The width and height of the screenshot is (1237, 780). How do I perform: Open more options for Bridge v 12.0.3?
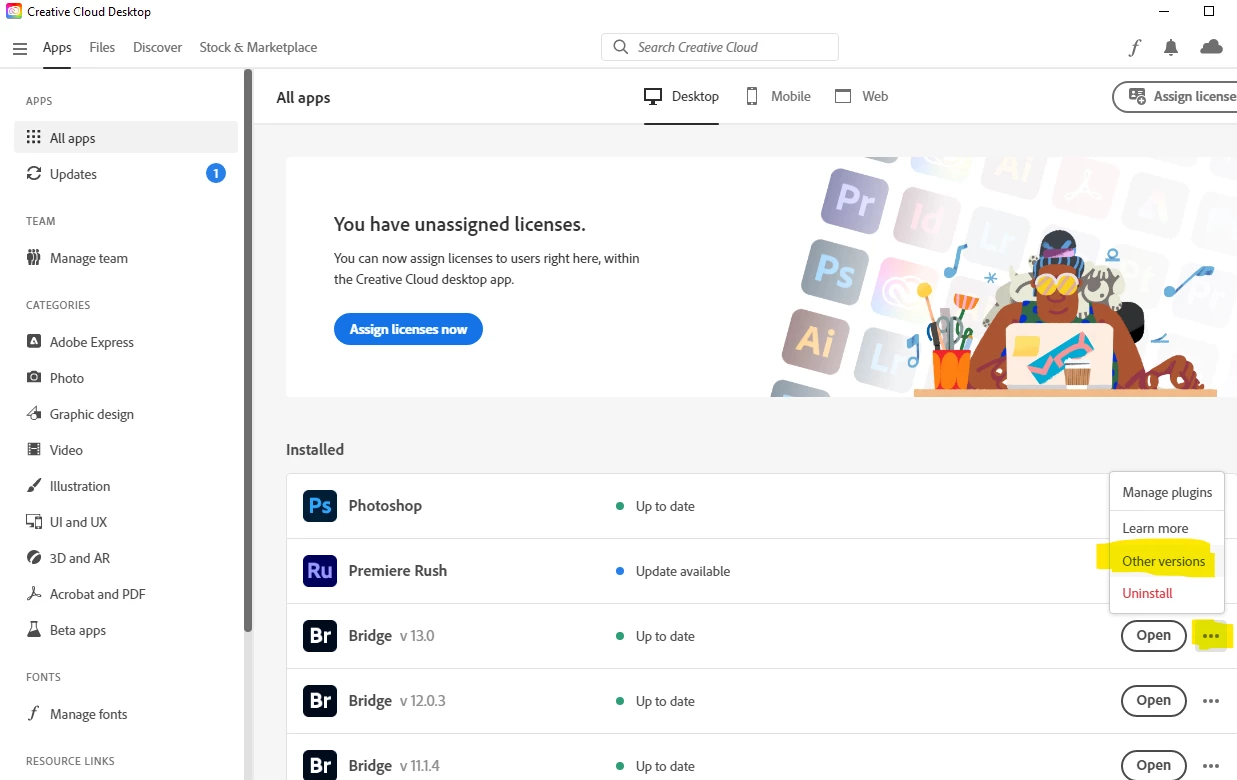[1211, 701]
